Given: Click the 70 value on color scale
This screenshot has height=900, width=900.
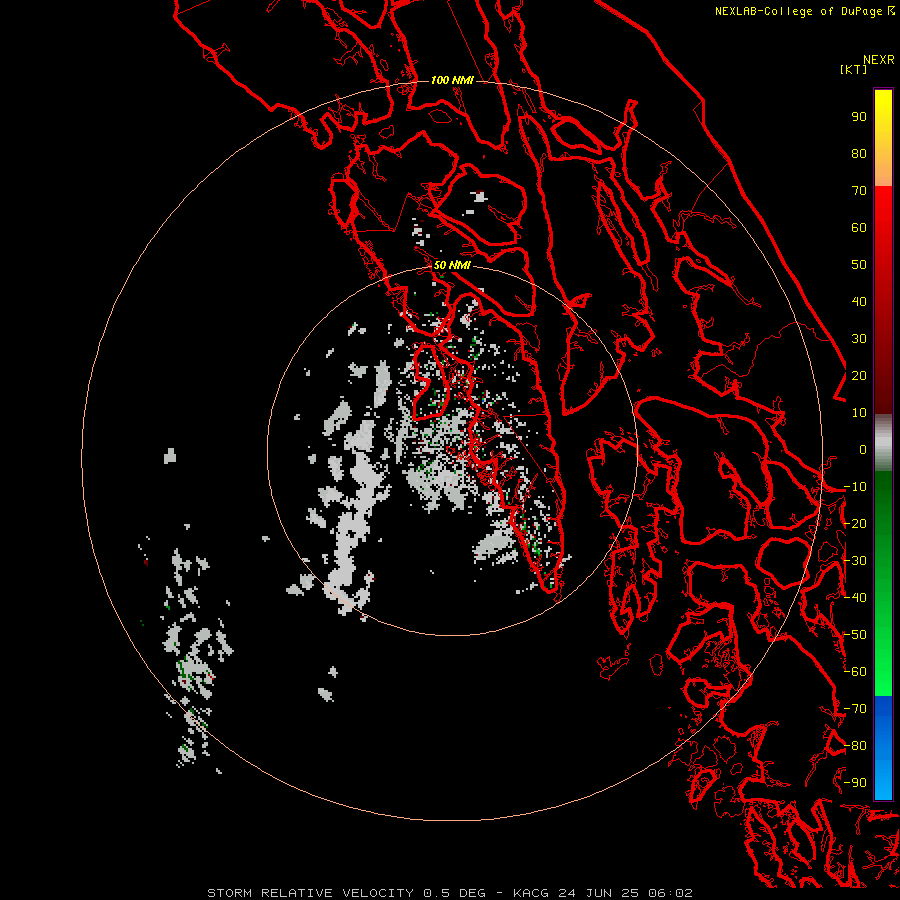Looking at the screenshot, I should point(859,191).
